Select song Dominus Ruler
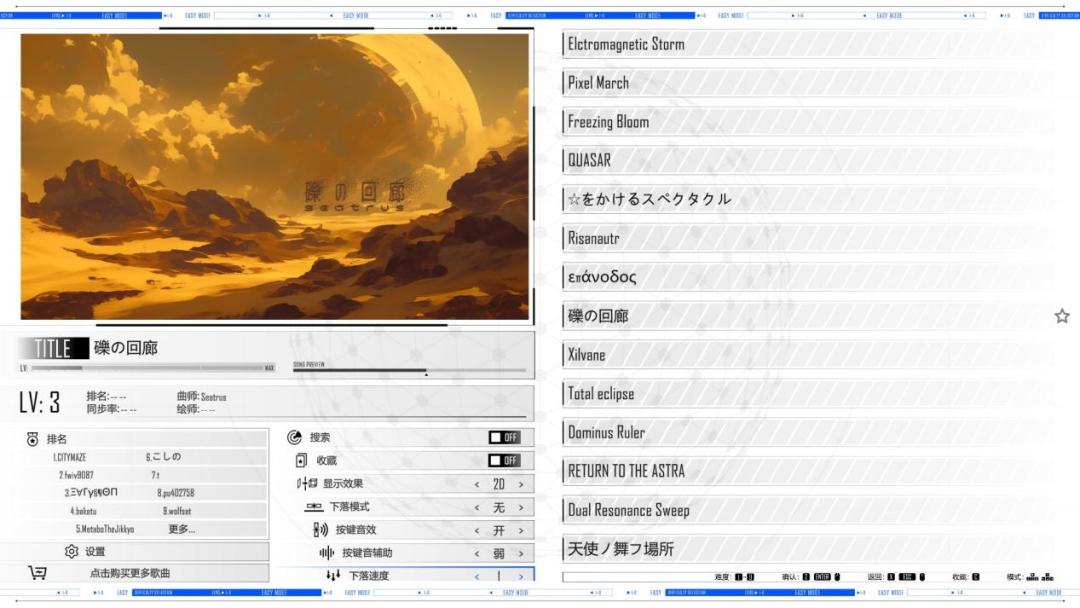This screenshot has height=608, width=1080. pyautogui.click(x=807, y=432)
